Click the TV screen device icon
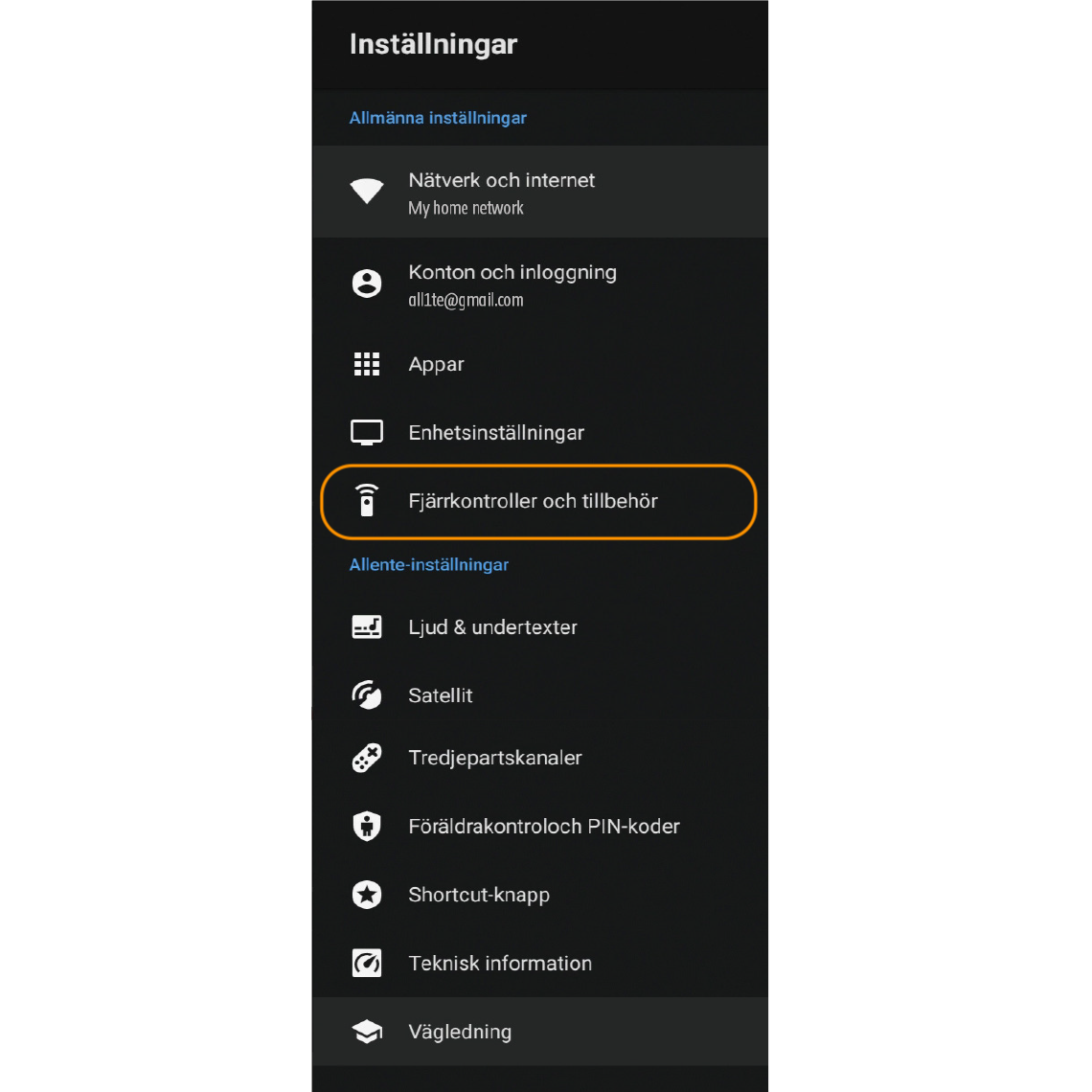Screen dimensions: 1092x1092 pos(367,433)
